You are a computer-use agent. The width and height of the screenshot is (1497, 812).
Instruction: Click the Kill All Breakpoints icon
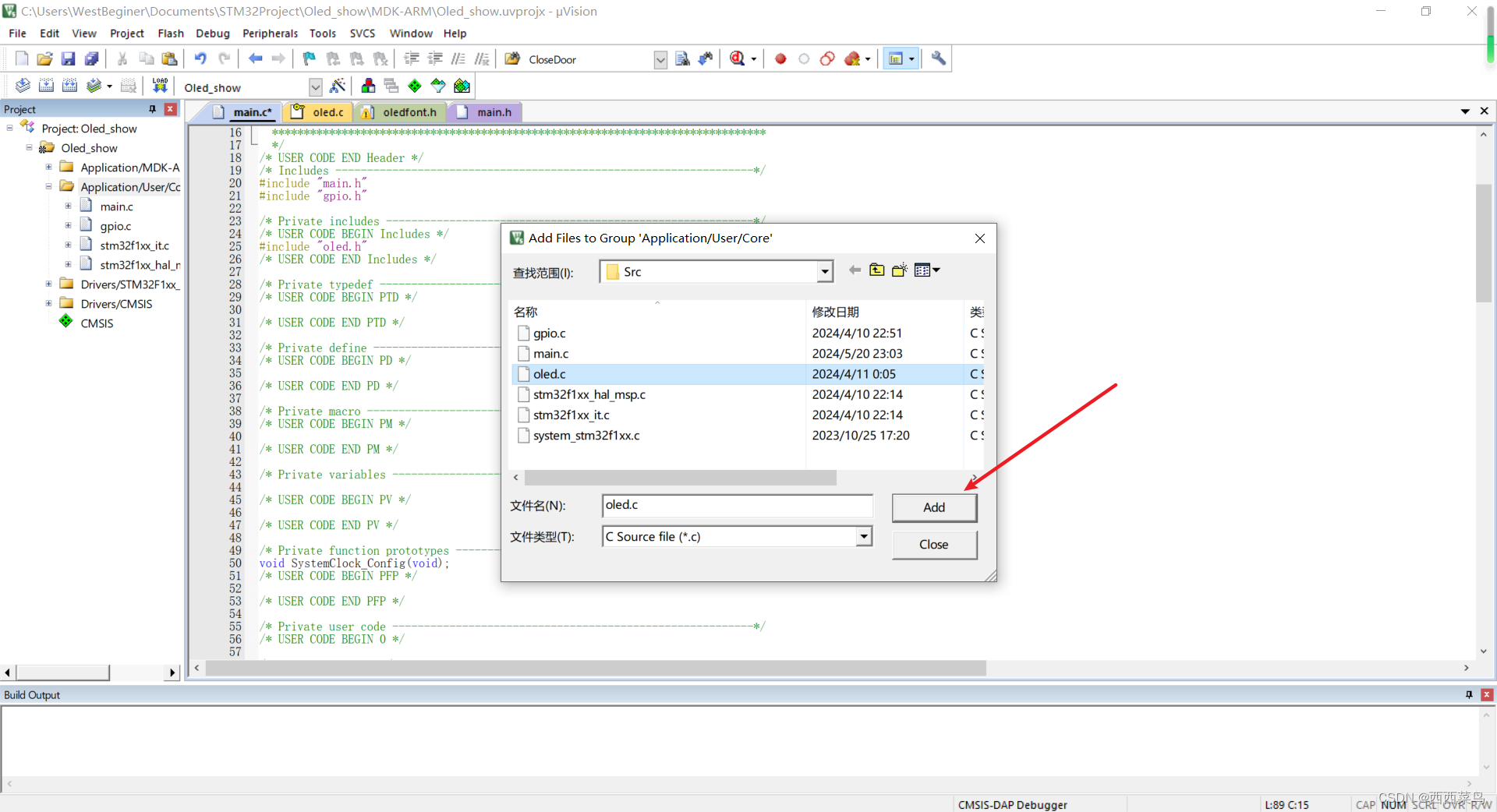(851, 58)
